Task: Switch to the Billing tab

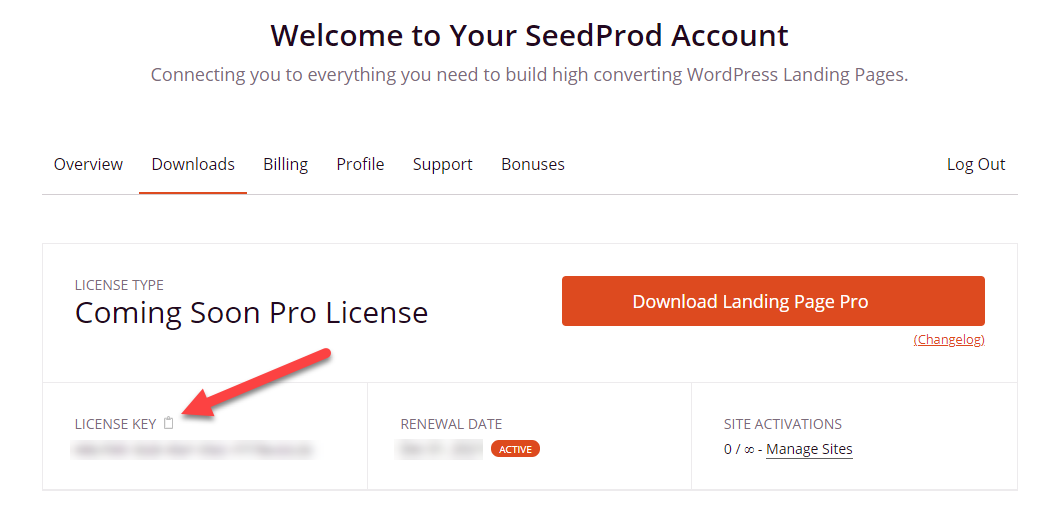Action: (285, 164)
